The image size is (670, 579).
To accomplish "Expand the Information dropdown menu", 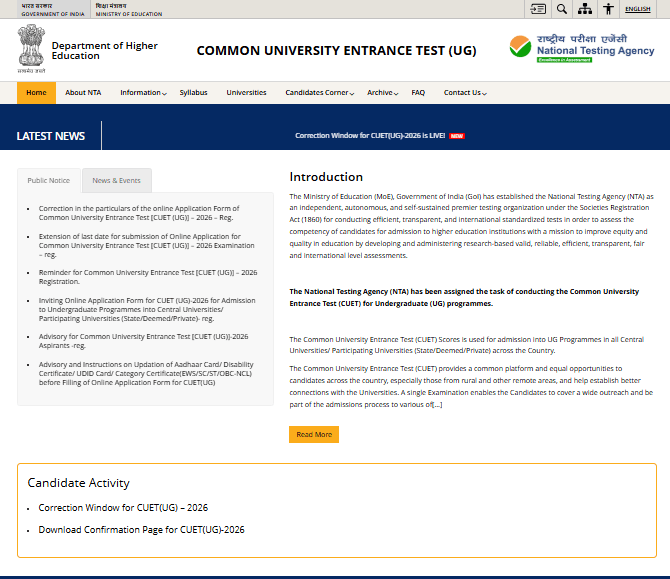I will tap(143, 93).
